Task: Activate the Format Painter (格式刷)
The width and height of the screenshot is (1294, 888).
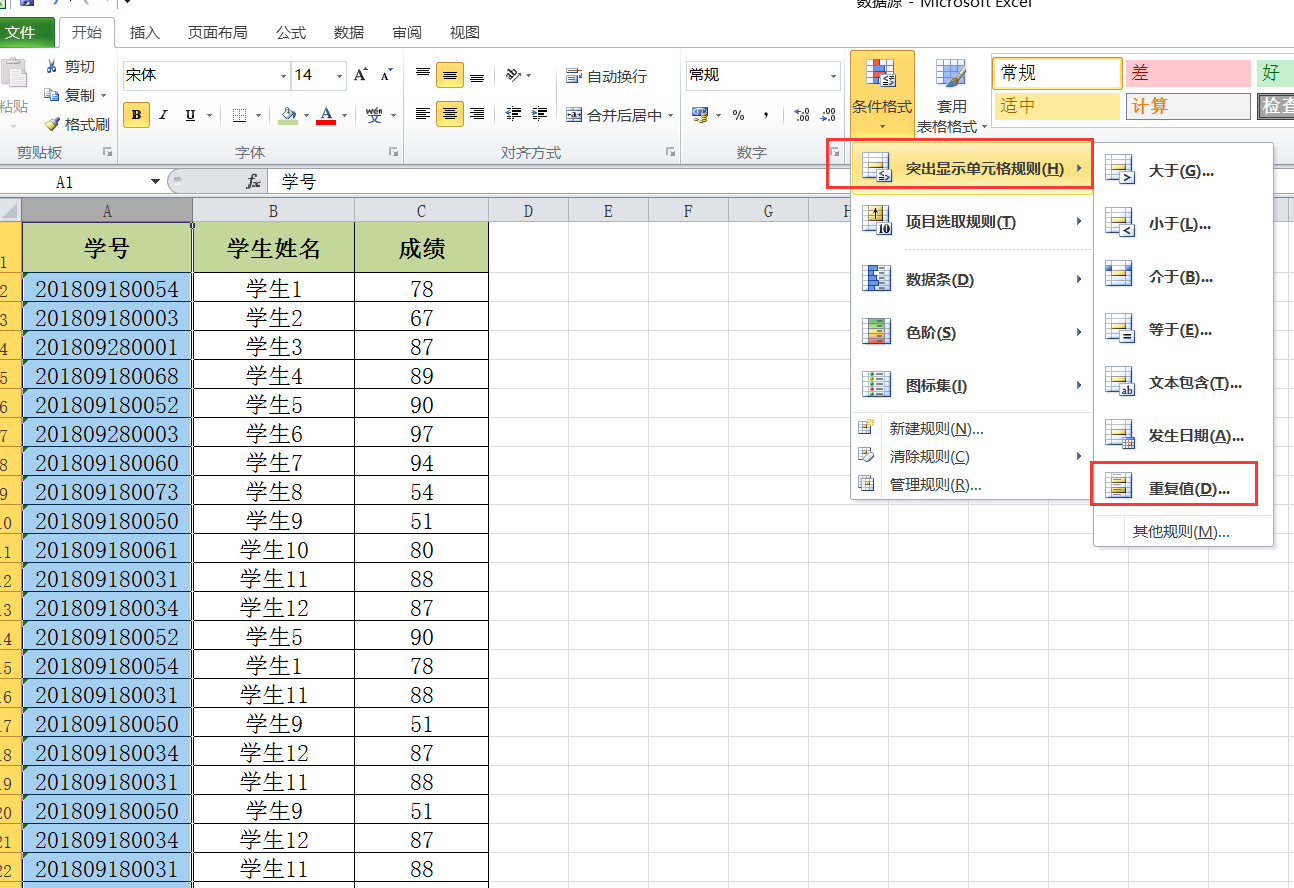Action: [76, 125]
